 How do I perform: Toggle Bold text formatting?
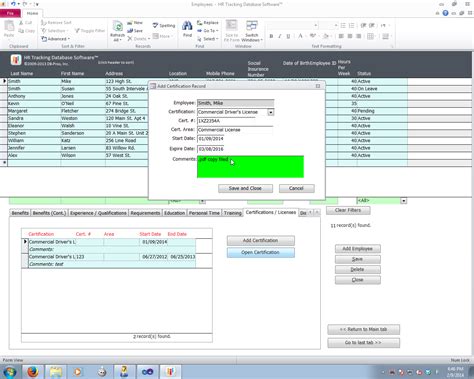[271, 36]
